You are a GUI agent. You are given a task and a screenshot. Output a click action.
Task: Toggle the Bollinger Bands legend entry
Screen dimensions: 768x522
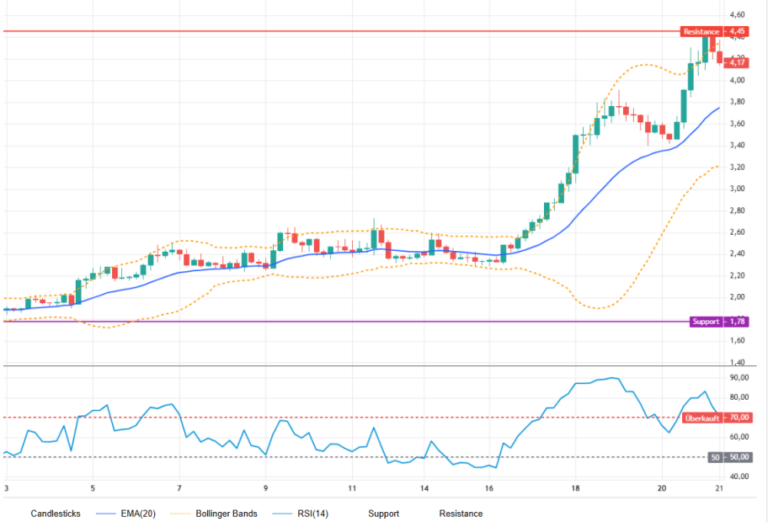[x=214, y=513]
